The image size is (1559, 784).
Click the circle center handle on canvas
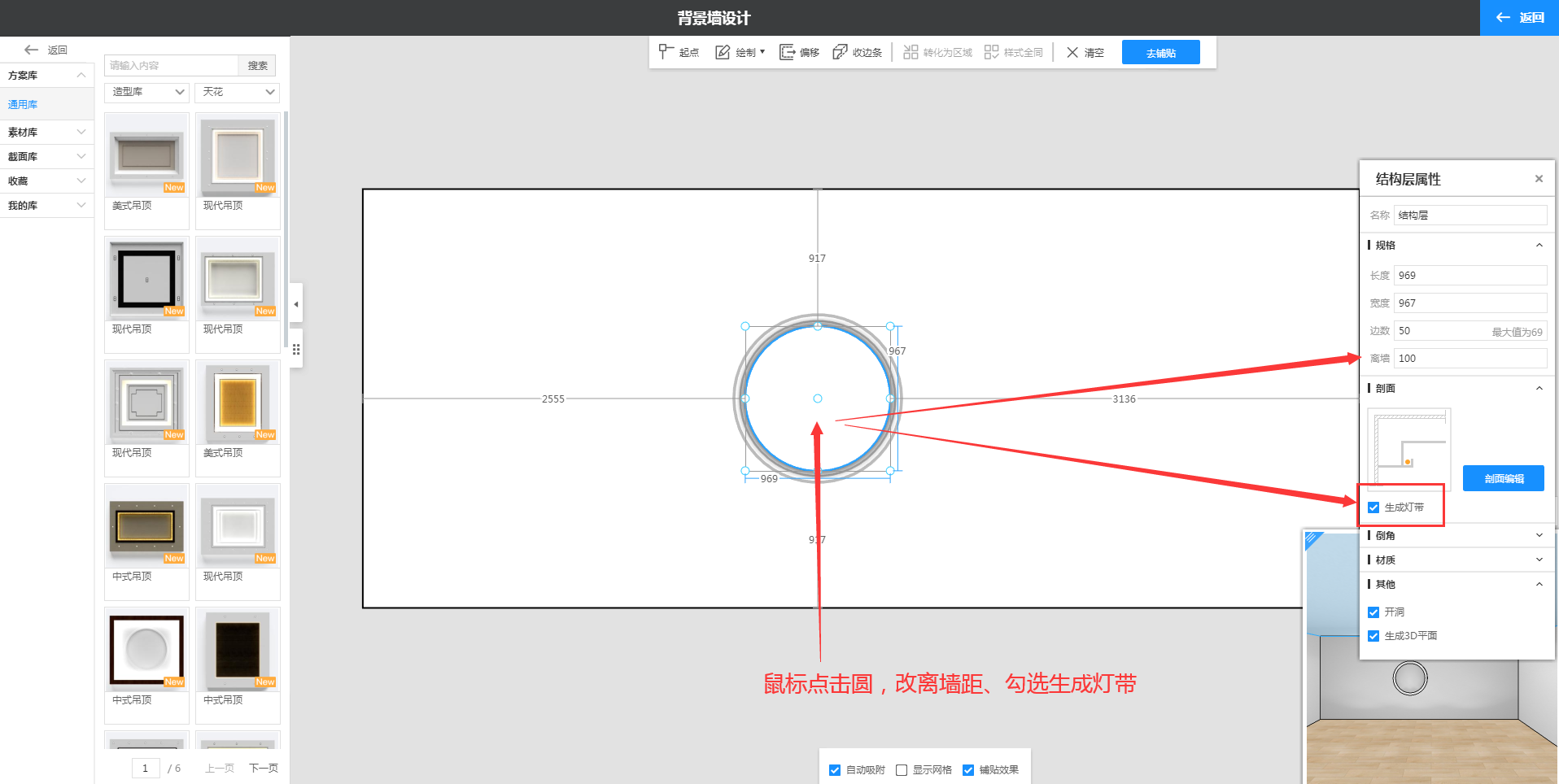(818, 399)
